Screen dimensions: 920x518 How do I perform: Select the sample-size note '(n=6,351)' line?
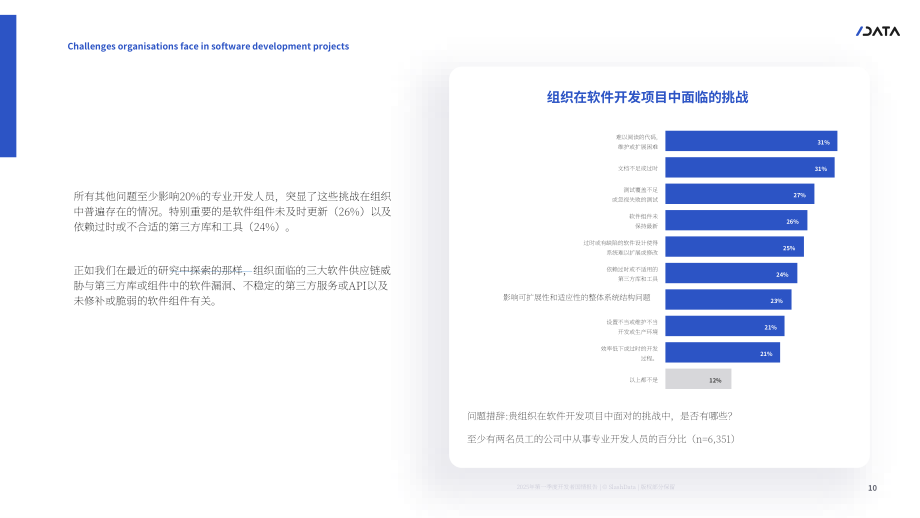pos(601,439)
